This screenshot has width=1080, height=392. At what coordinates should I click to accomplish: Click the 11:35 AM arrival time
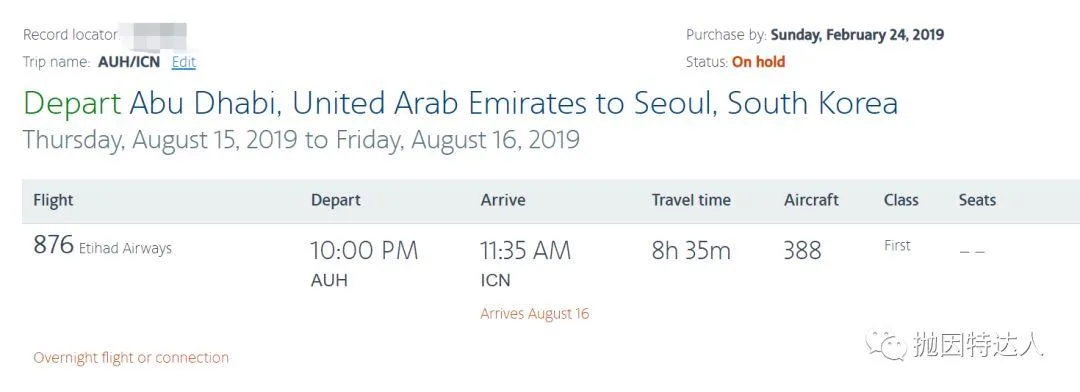point(526,251)
